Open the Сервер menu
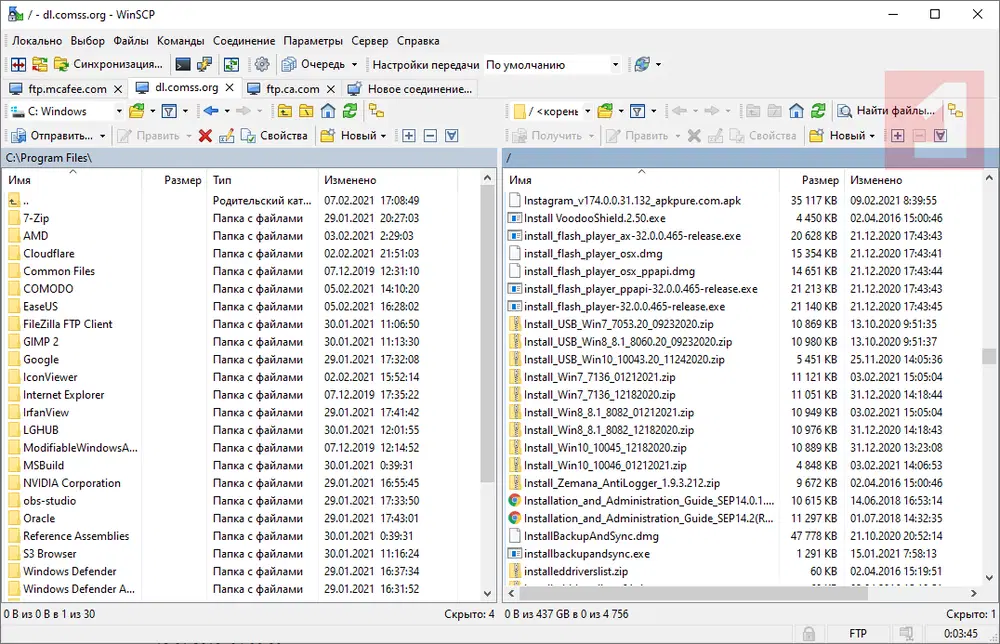1000x644 pixels. 369,41
